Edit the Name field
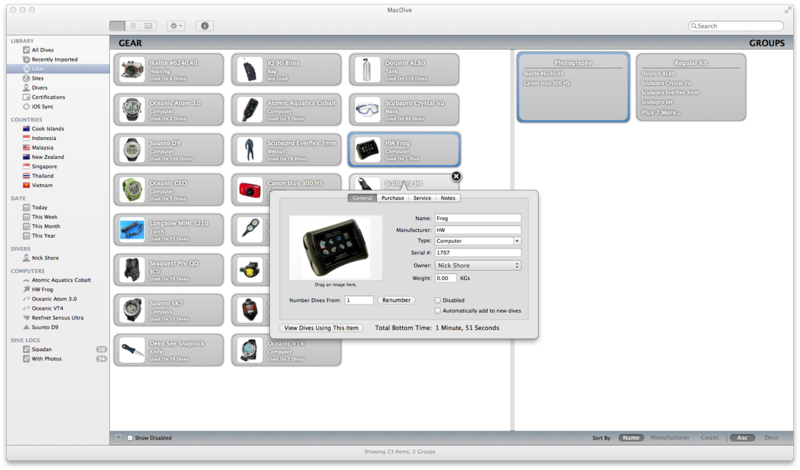This screenshot has width=800, height=470. click(x=478, y=218)
